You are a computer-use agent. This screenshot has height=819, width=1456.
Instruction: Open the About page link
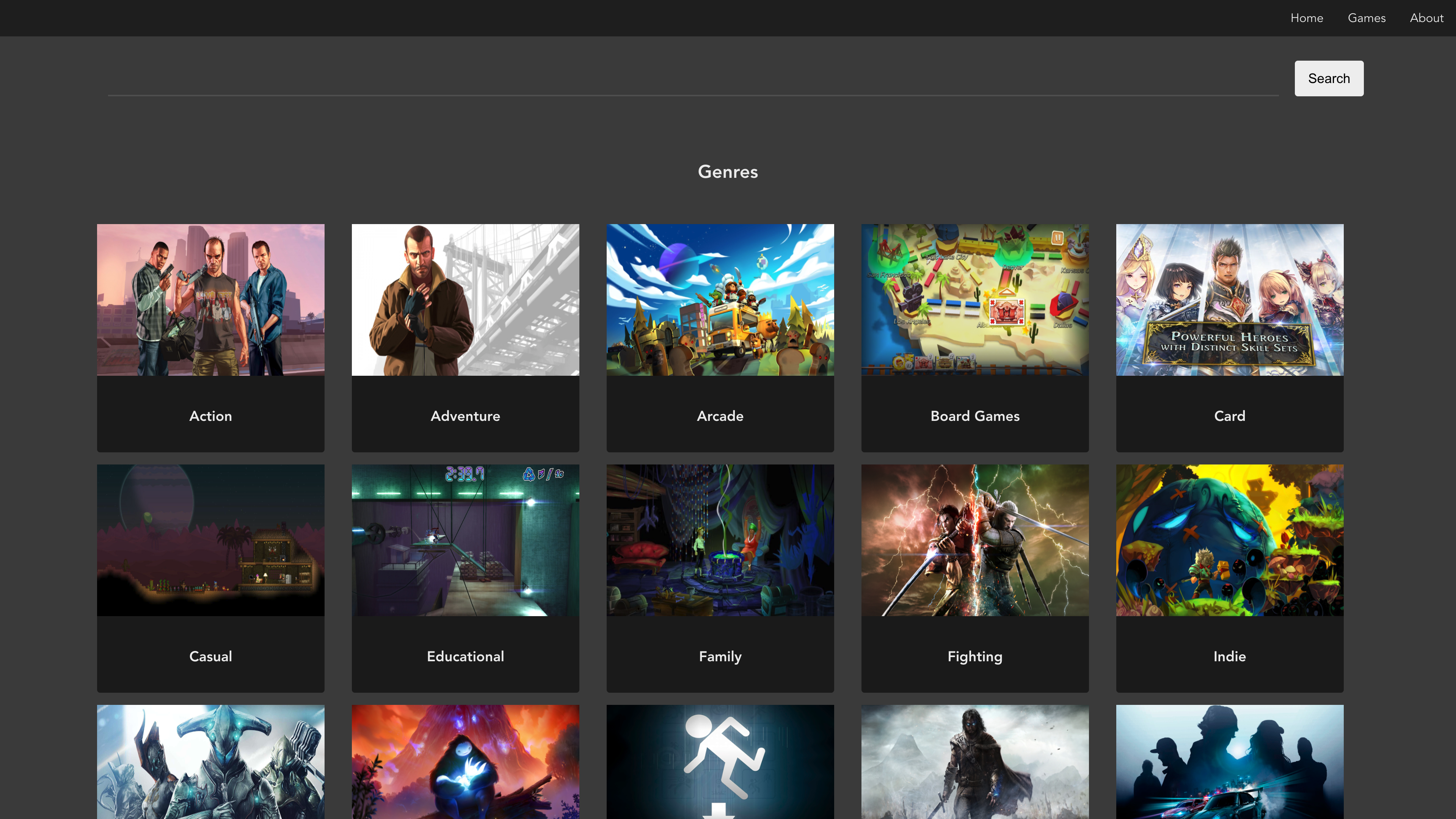(x=1426, y=18)
